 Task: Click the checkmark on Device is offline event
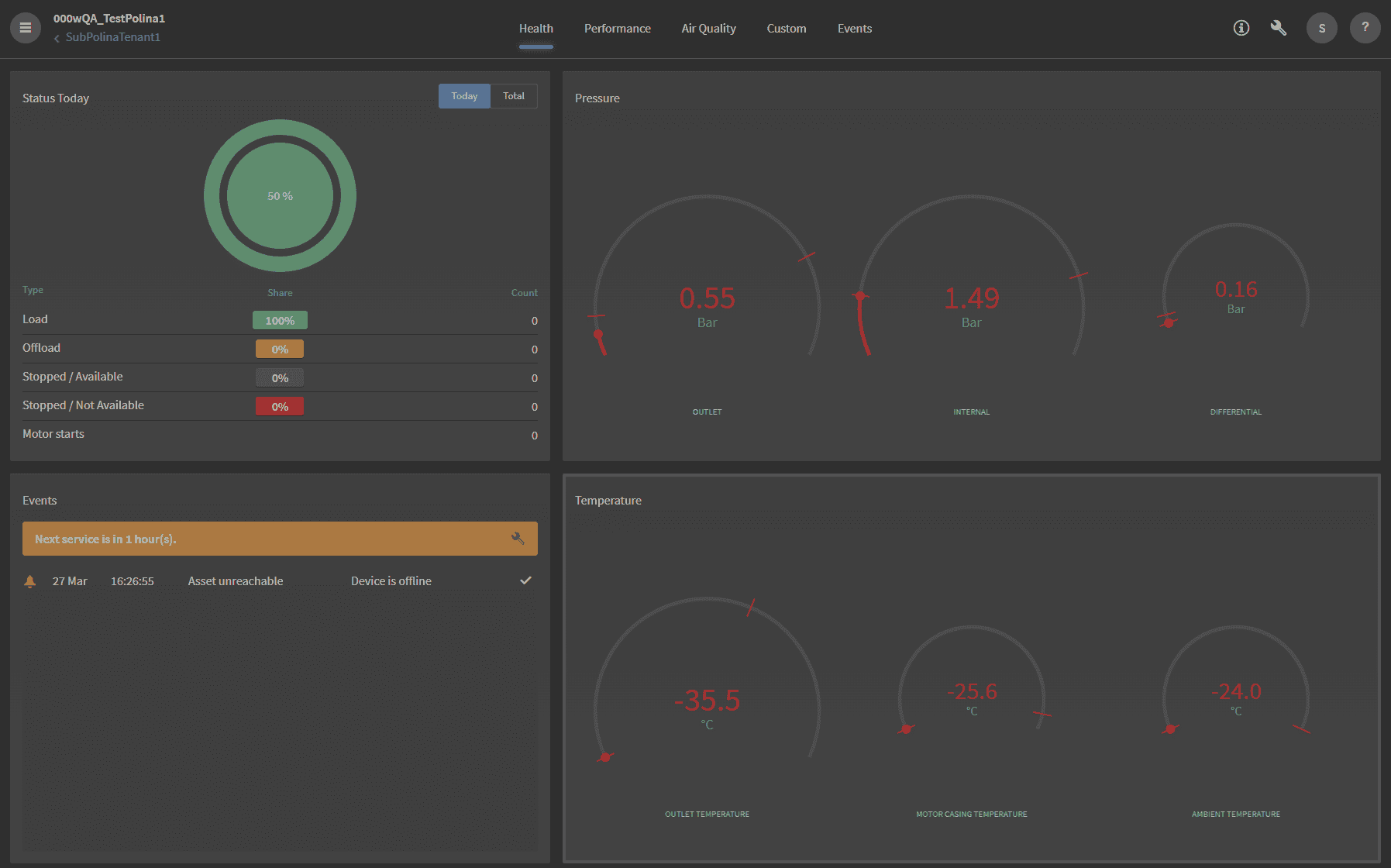525,580
